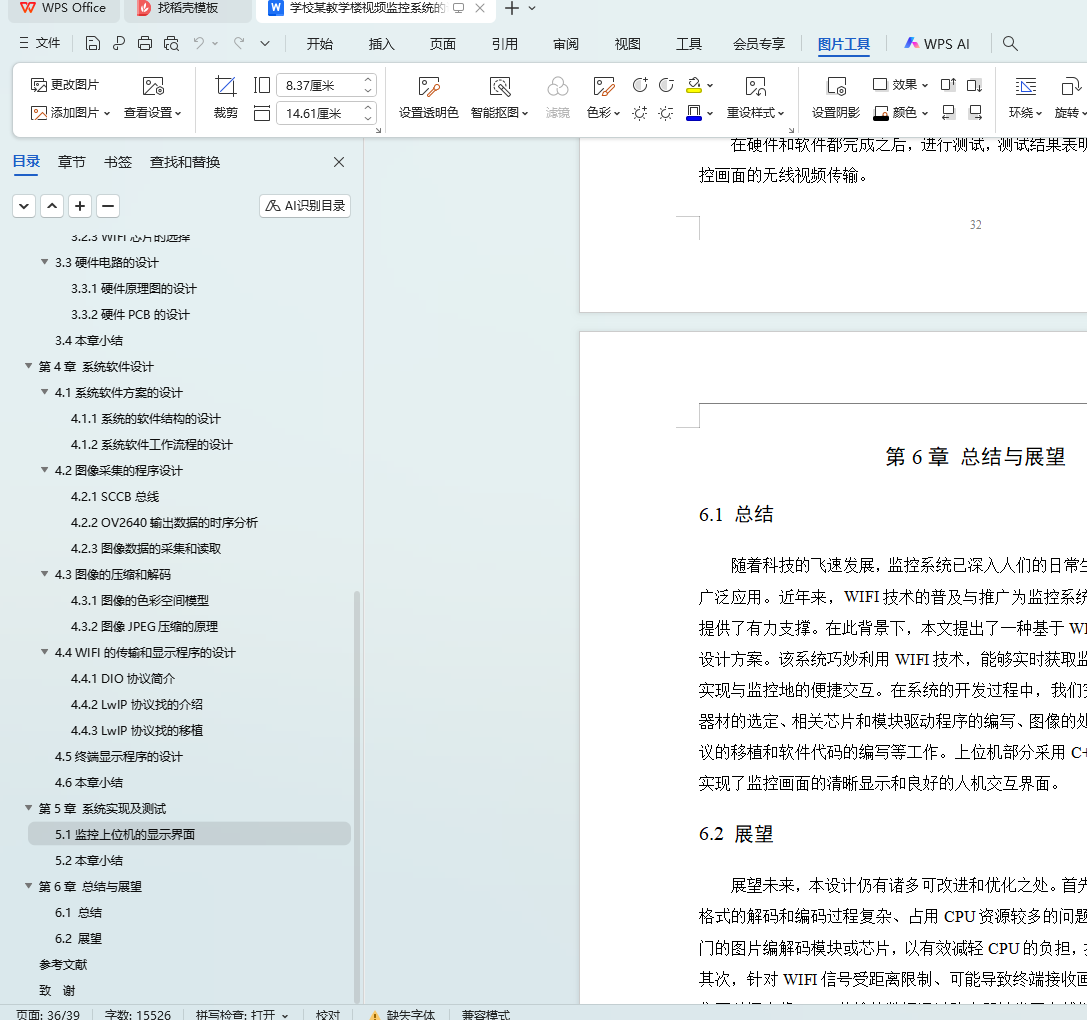1087x1020 pixels.
Task: Click the Undo arrow icon
Action: coord(199,44)
